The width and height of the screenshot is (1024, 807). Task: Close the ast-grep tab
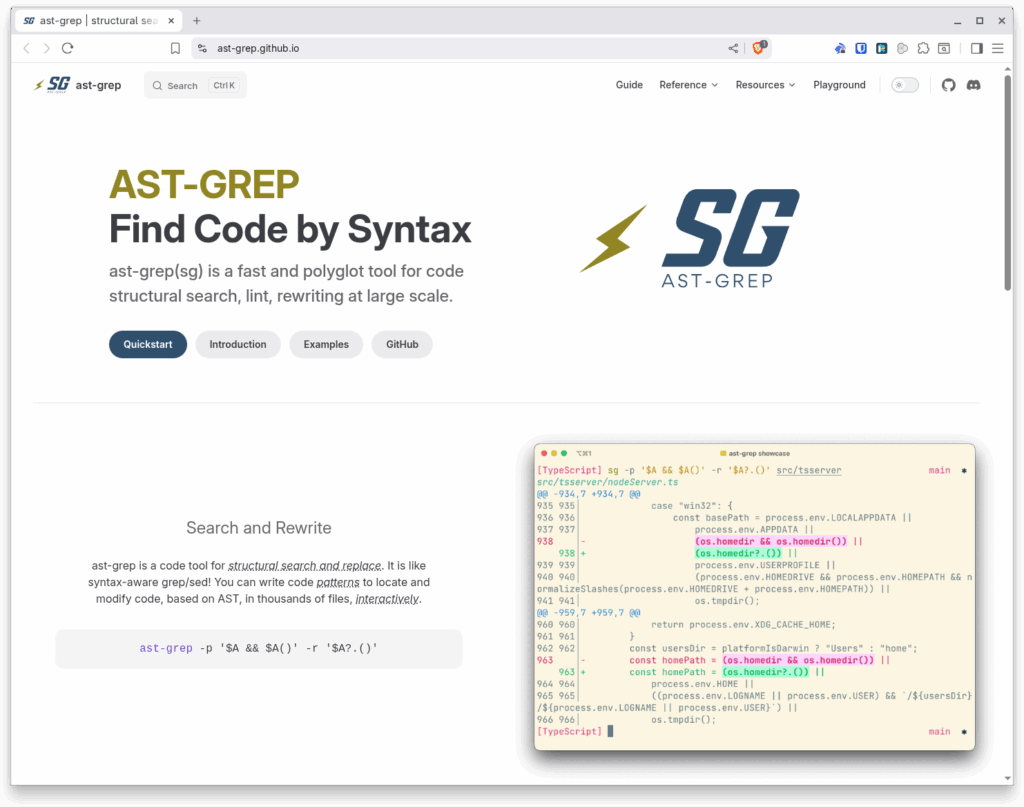171,21
